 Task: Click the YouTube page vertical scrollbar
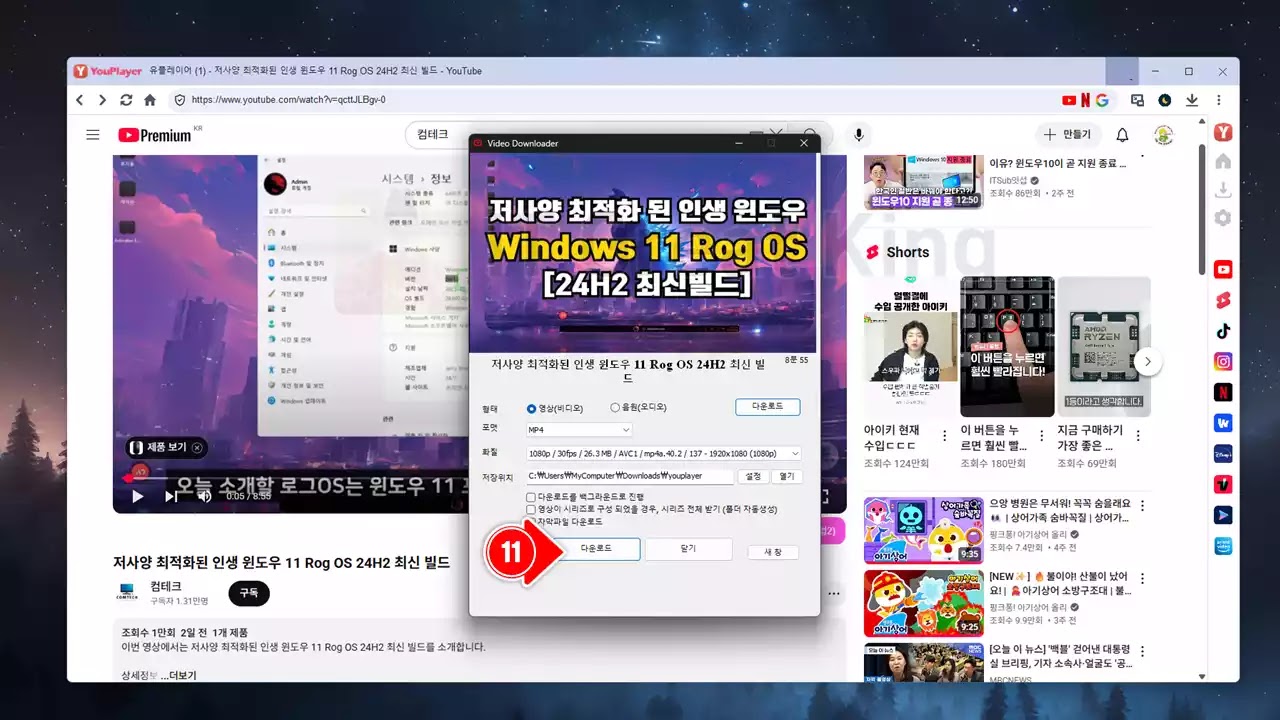tap(1203, 210)
